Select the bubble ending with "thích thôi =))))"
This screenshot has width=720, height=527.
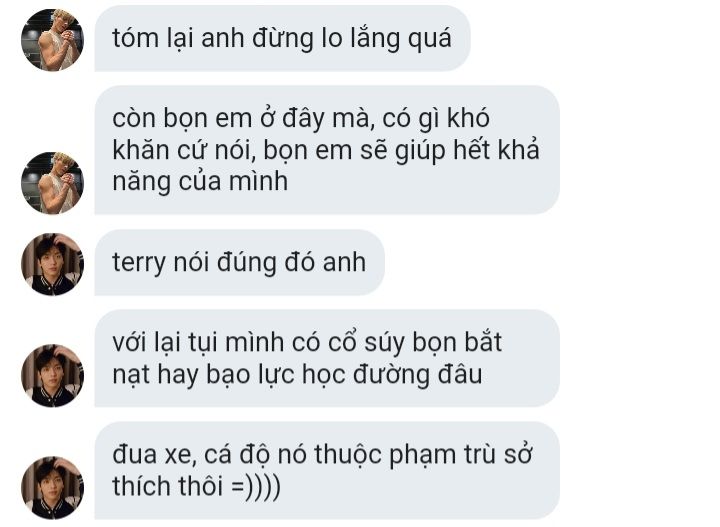327,470
